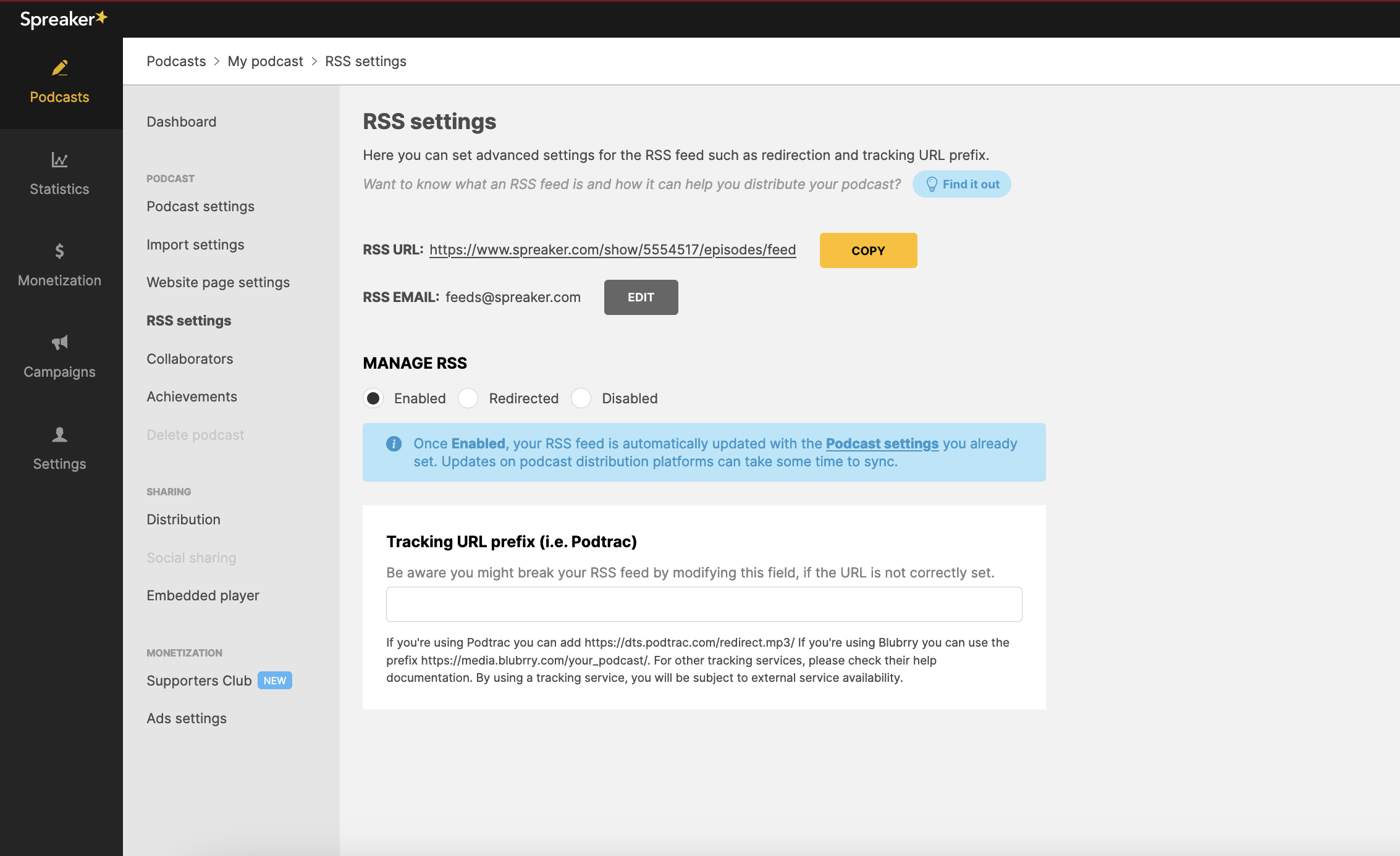1400x856 pixels.
Task: Open the Embedded player page
Action: click(203, 595)
